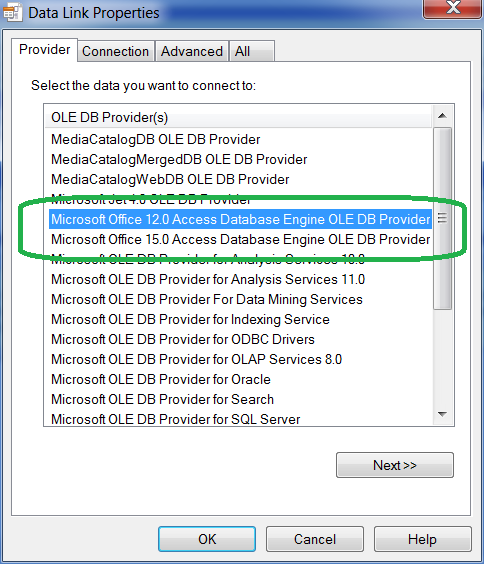Viewport: 484px width, 564px height.
Task: Switch to the All tab
Action: tap(252, 51)
